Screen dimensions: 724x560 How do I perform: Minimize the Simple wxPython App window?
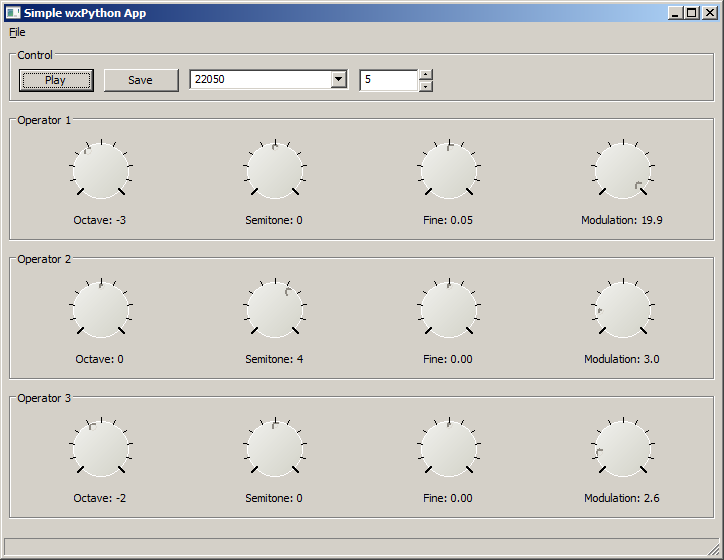click(676, 13)
